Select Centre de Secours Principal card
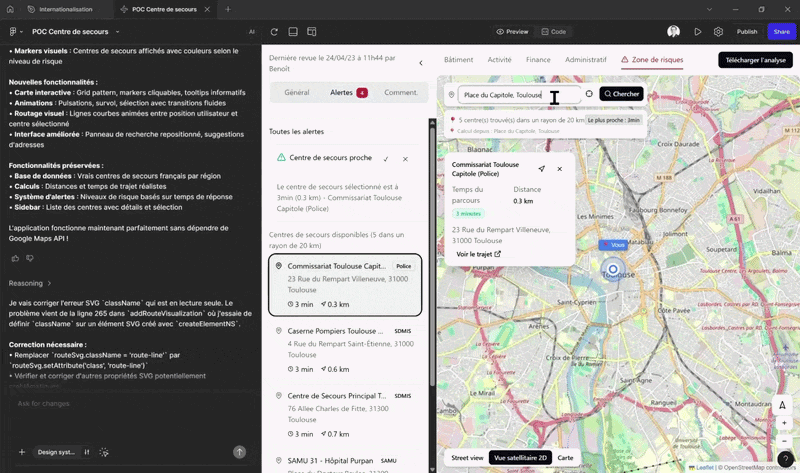This screenshot has height=473, width=800. [x=345, y=414]
